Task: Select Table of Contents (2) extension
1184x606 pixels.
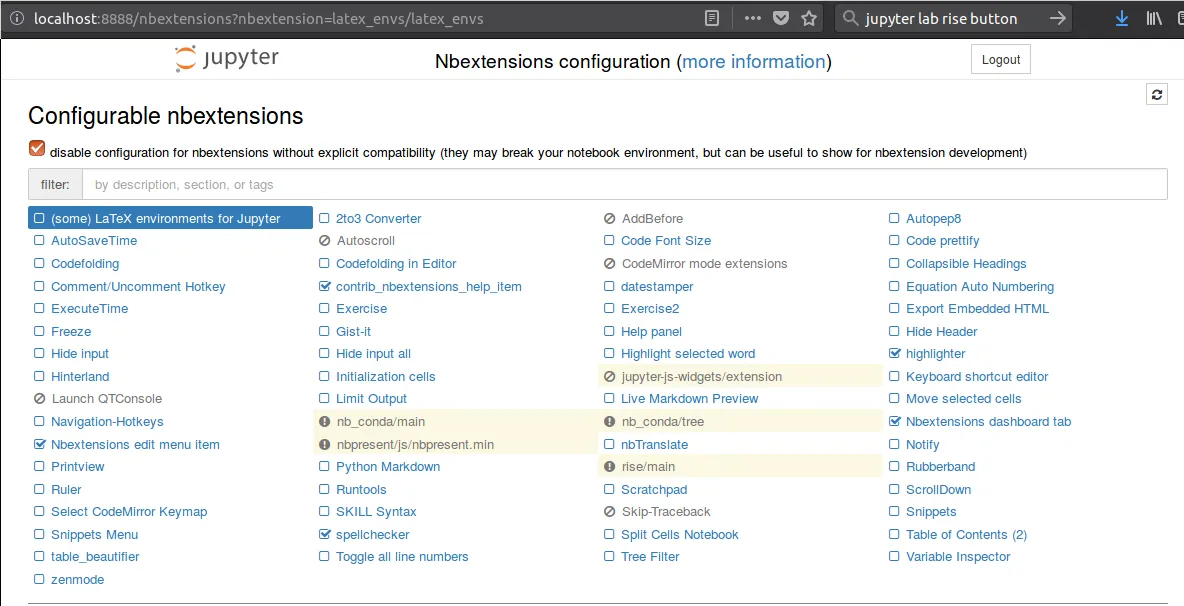Action: (x=965, y=535)
